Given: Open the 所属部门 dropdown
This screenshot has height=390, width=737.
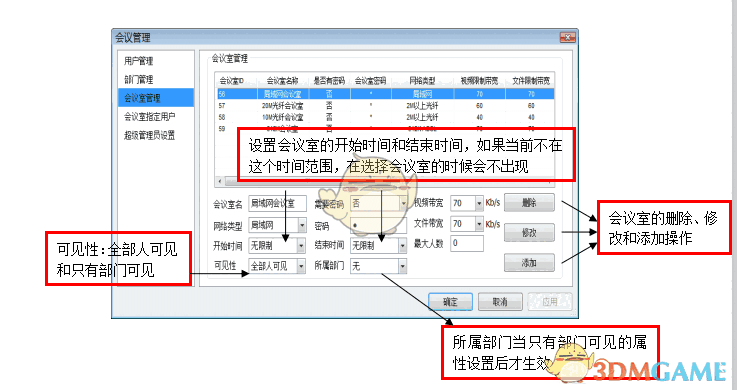Looking at the screenshot, I should click(403, 266).
